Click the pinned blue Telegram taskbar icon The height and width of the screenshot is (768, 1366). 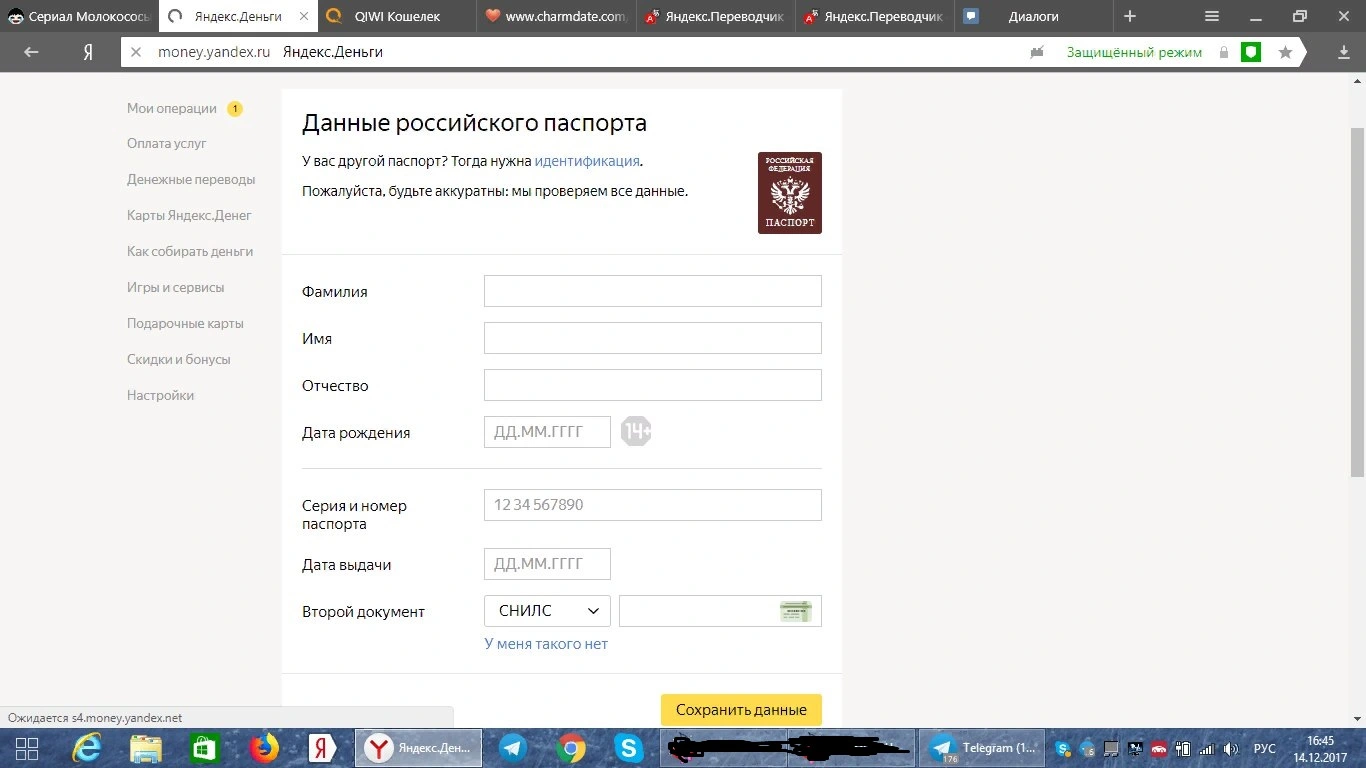(x=513, y=748)
